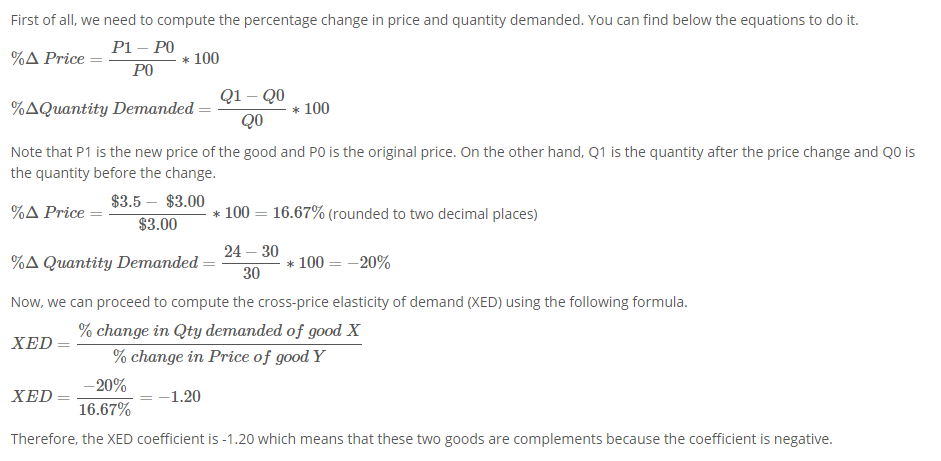Click the P1 − P0 numerator
Viewport: 941px width, 461px height.
[x=143, y=48]
